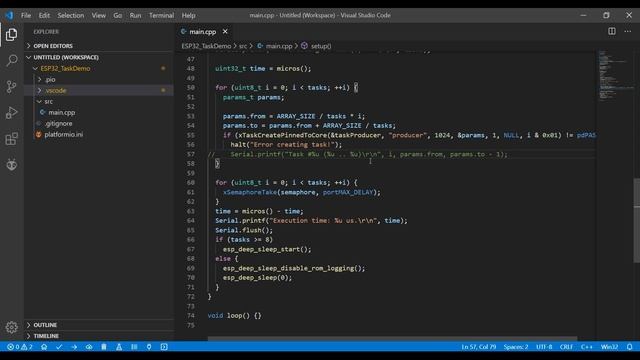Select the main.cpp editor tab
640x360 pixels.
tap(202, 31)
